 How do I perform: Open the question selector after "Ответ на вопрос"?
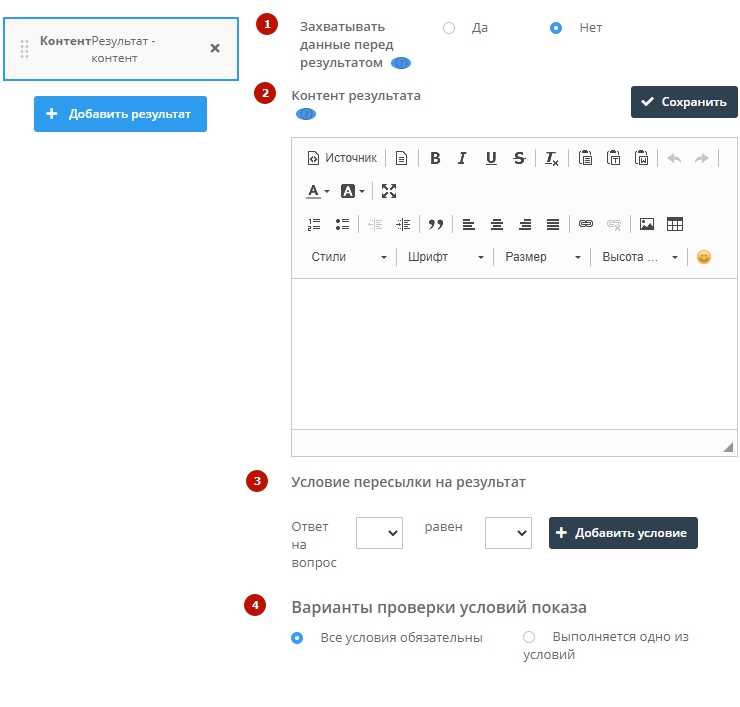[379, 533]
